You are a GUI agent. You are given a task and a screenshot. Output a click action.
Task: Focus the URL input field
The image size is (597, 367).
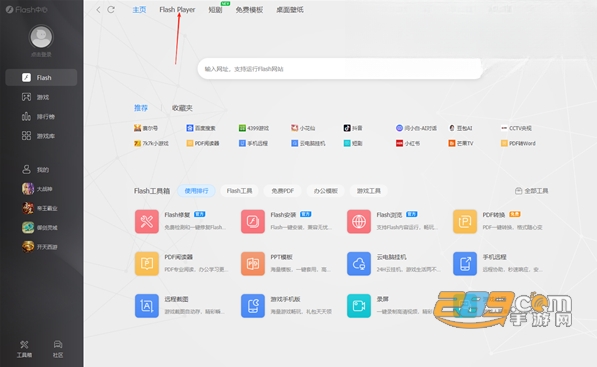coord(340,69)
